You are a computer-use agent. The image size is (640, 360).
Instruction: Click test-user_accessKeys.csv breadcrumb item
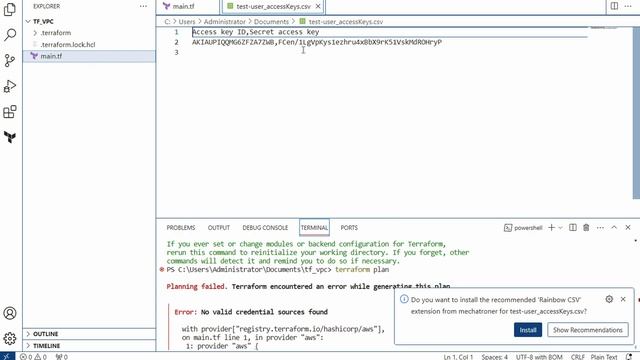[x=341, y=22]
